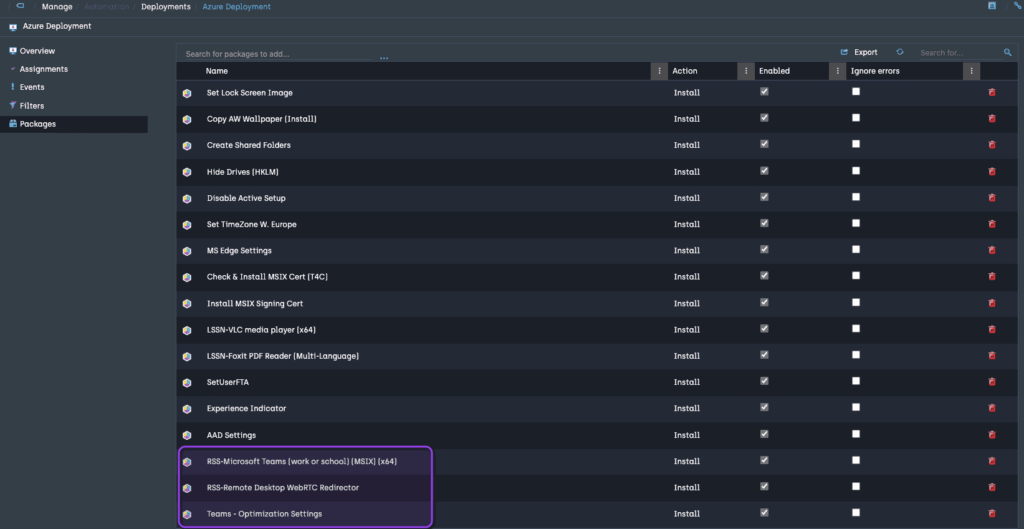Delete the Hide Drives (HKLM) package
This screenshot has height=529, width=1024.
click(x=992, y=171)
